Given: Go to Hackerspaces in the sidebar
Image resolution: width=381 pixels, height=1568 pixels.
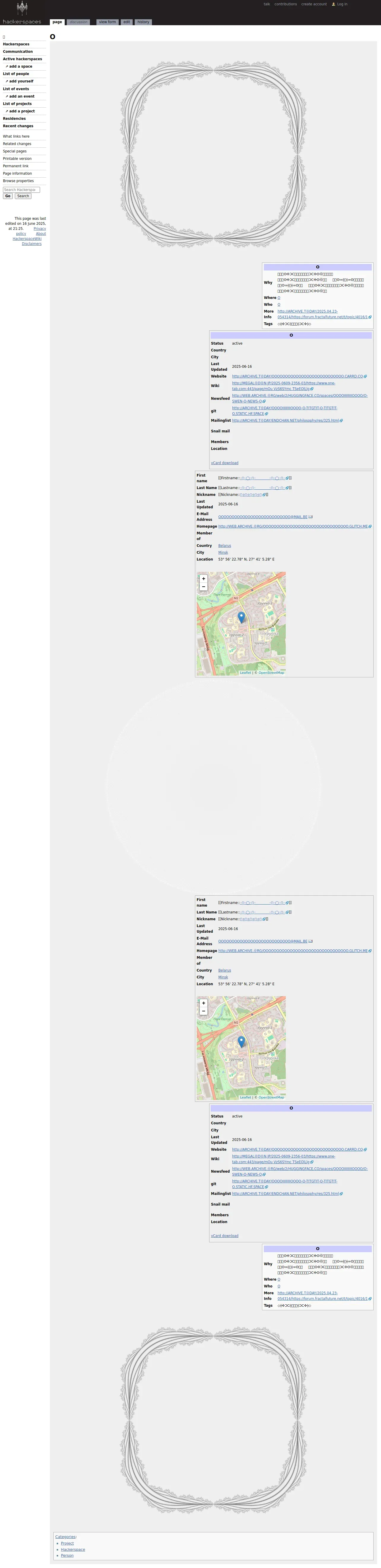Looking at the screenshot, I should (x=16, y=44).
